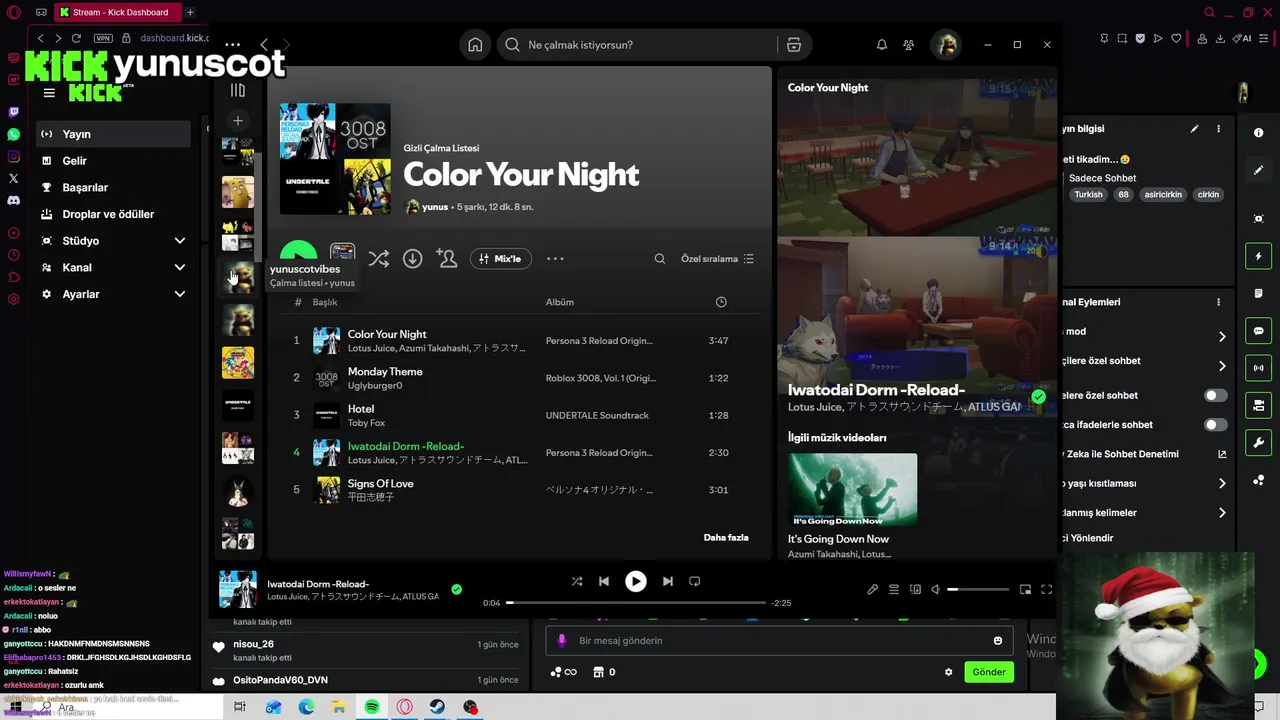
Task: Toggle Kick hamburger menu
Action: (49, 93)
